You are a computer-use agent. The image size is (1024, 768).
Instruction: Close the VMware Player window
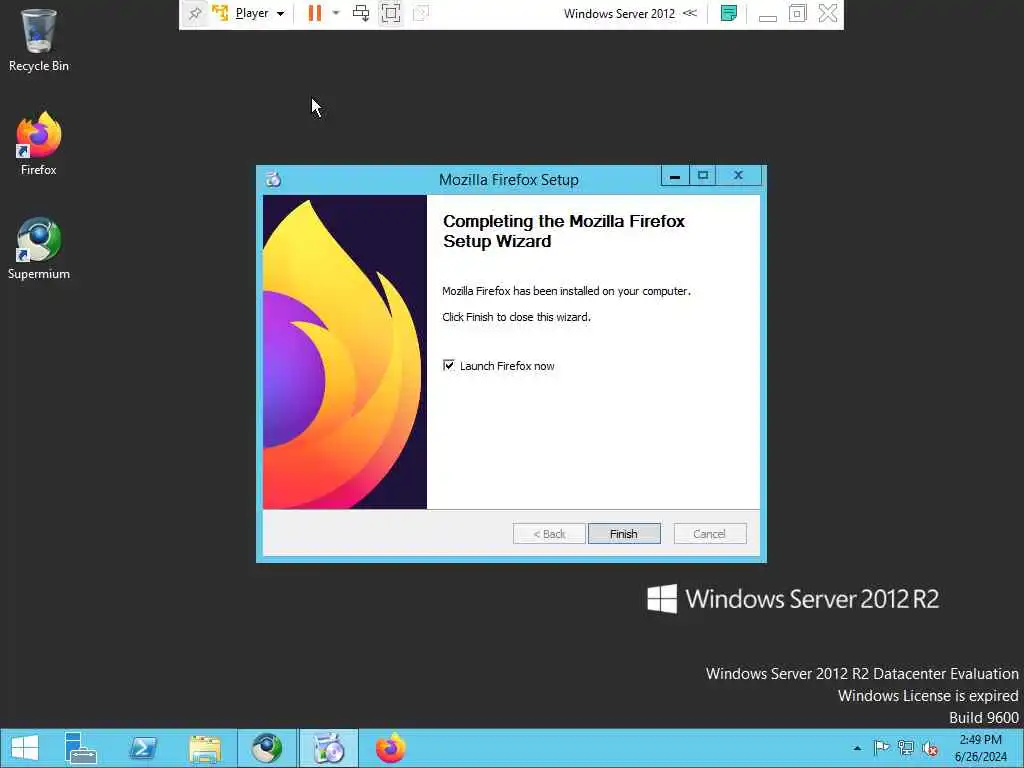(x=828, y=13)
